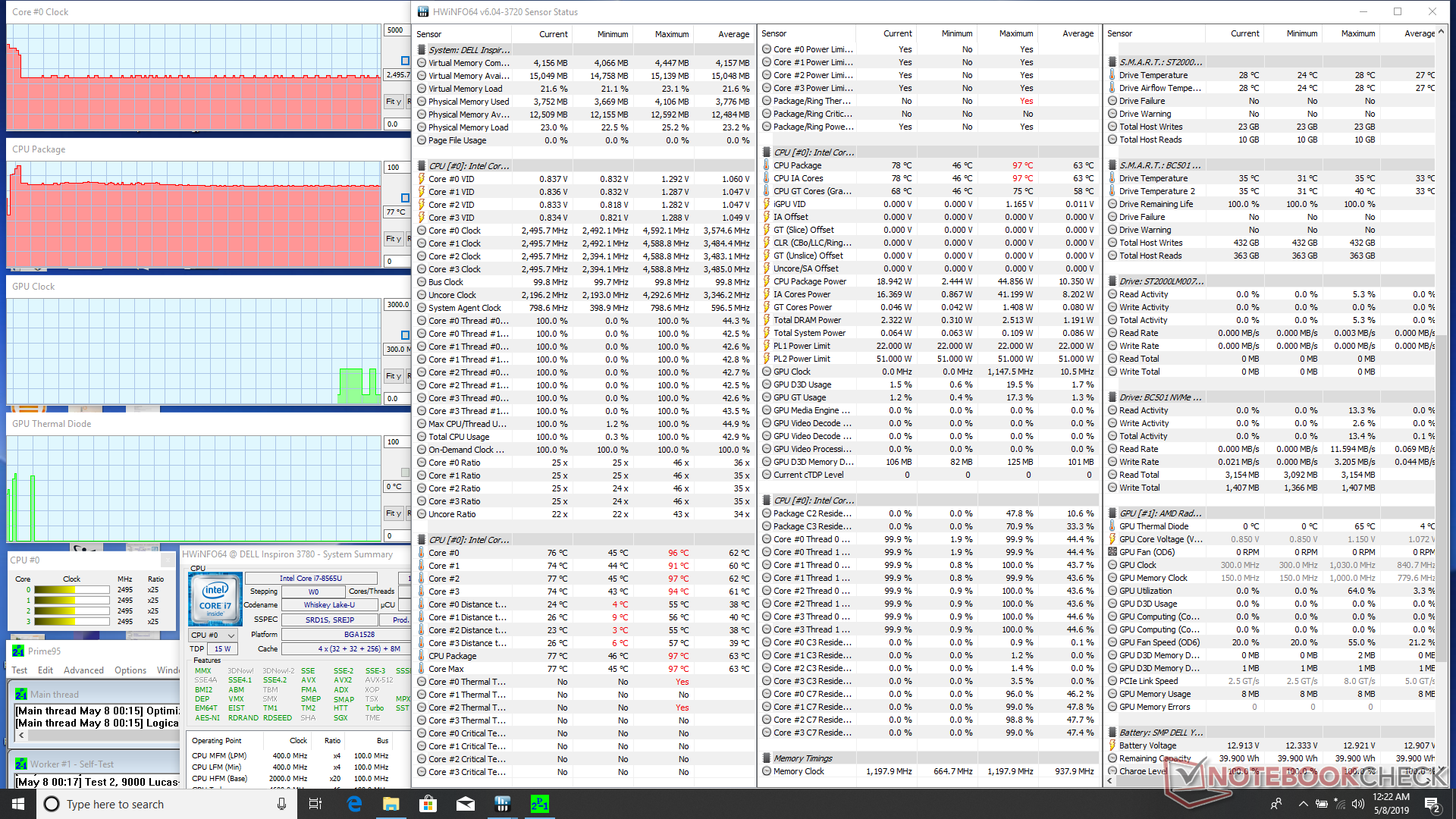Toggle the checkbox in CPU Package graph

(405, 198)
